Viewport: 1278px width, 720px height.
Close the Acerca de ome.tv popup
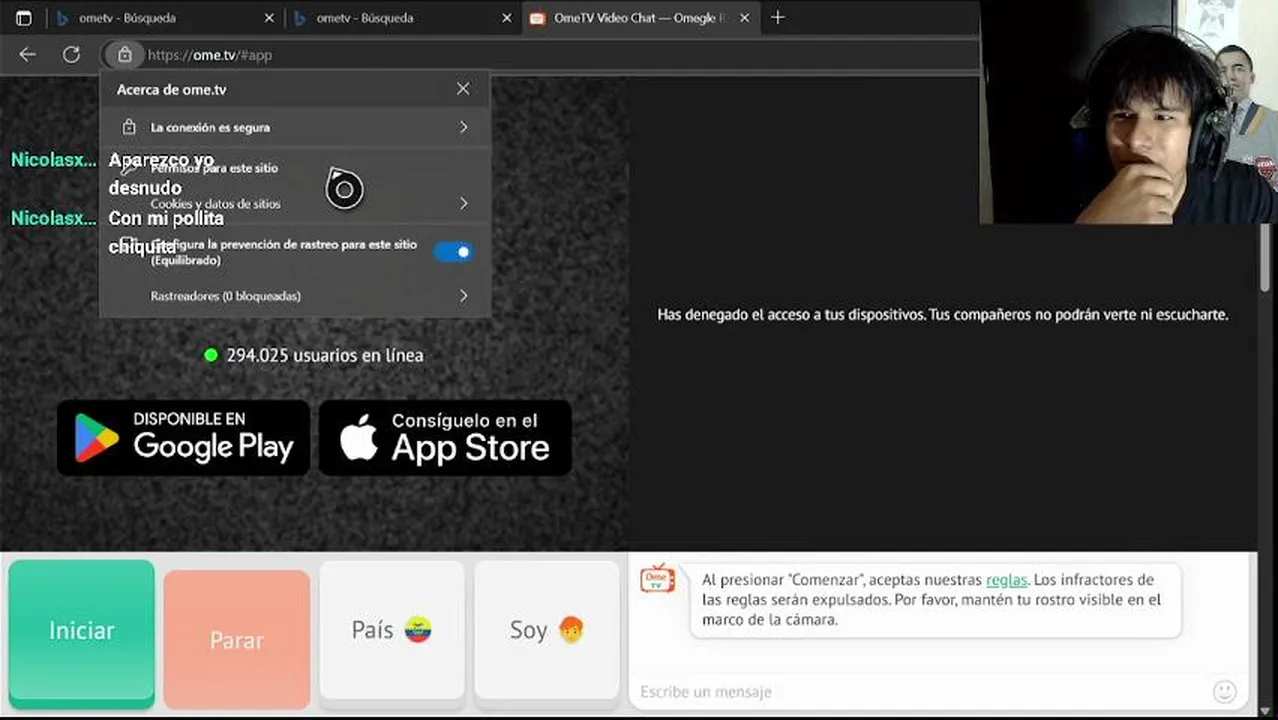463,89
